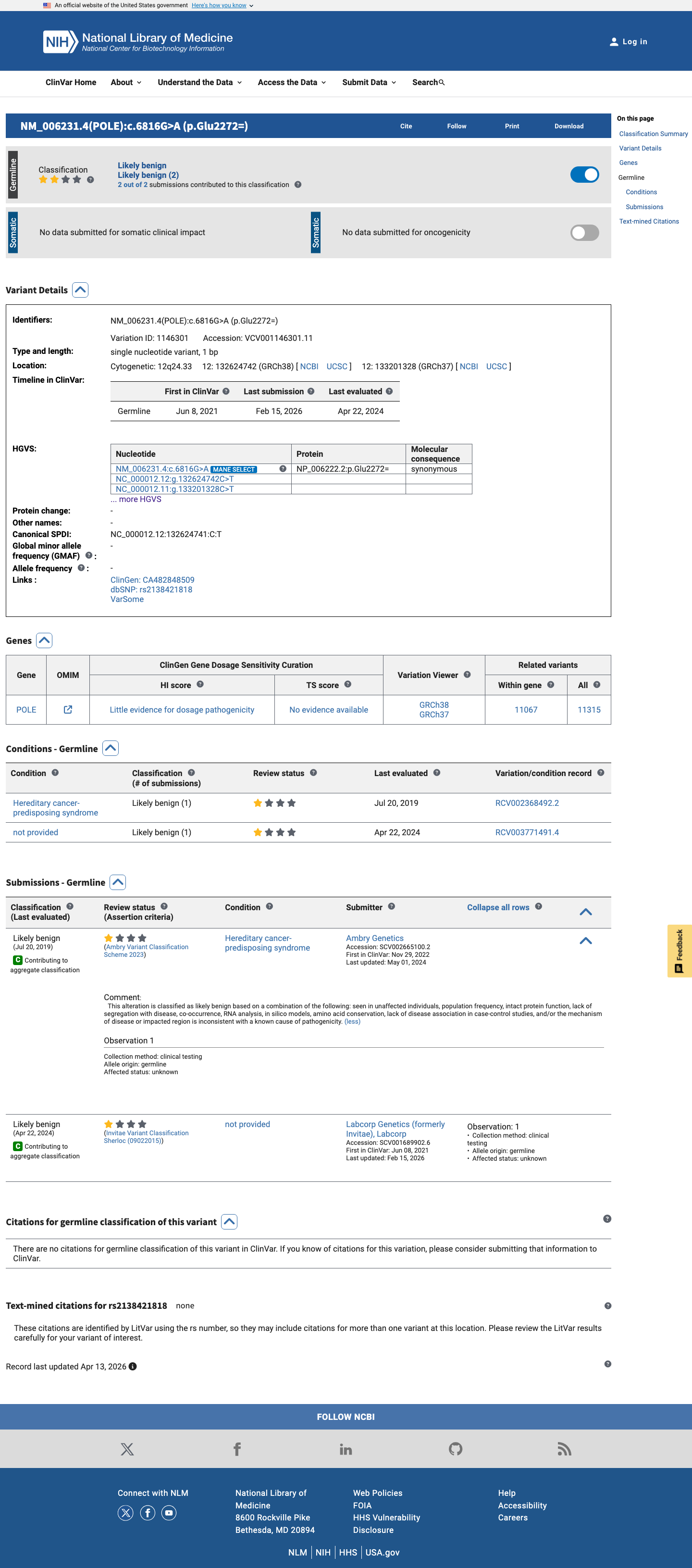The image size is (692, 1568).
Task: Open NCBI's GitHub follow icon
Action: point(456,1449)
